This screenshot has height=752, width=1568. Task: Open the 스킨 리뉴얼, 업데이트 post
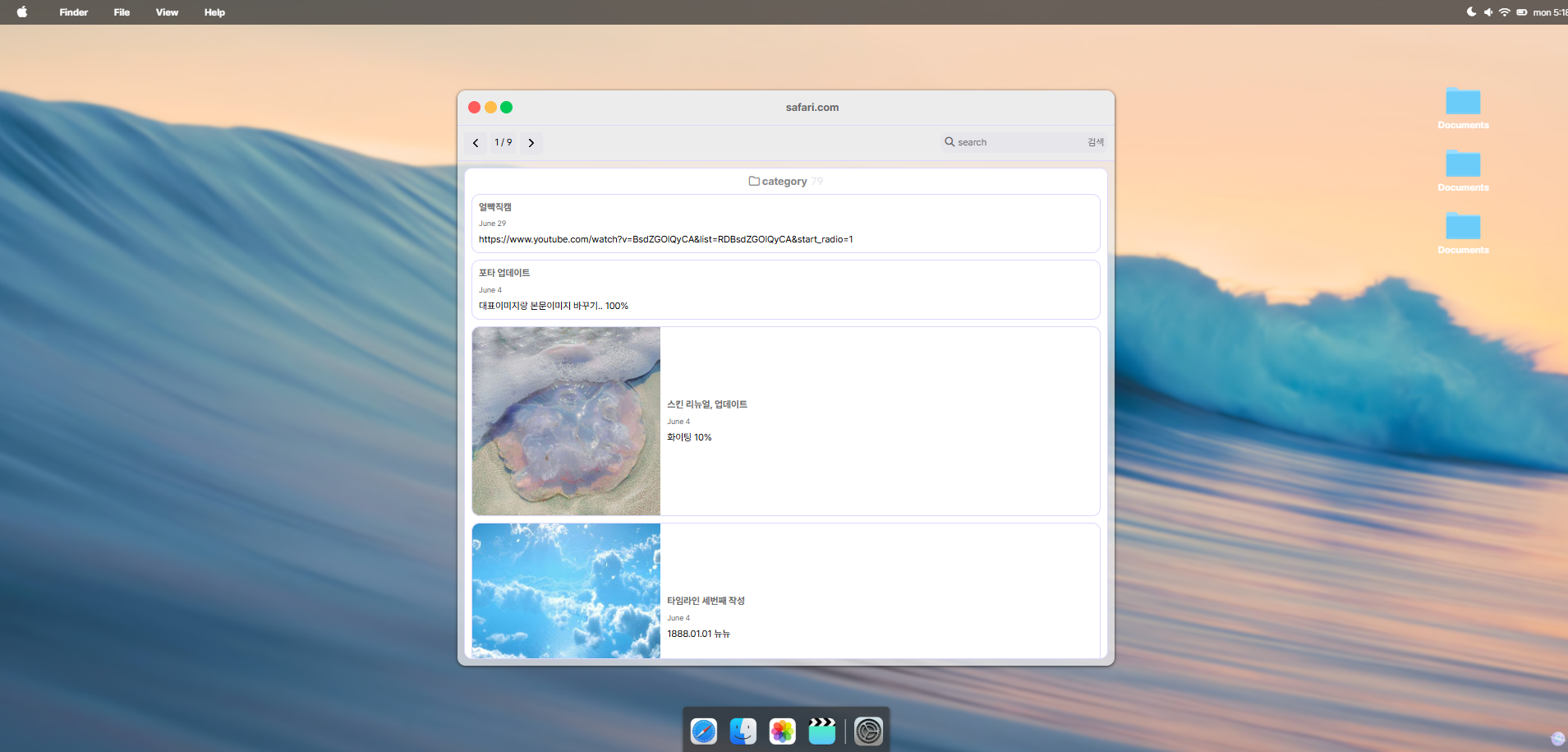tap(707, 404)
